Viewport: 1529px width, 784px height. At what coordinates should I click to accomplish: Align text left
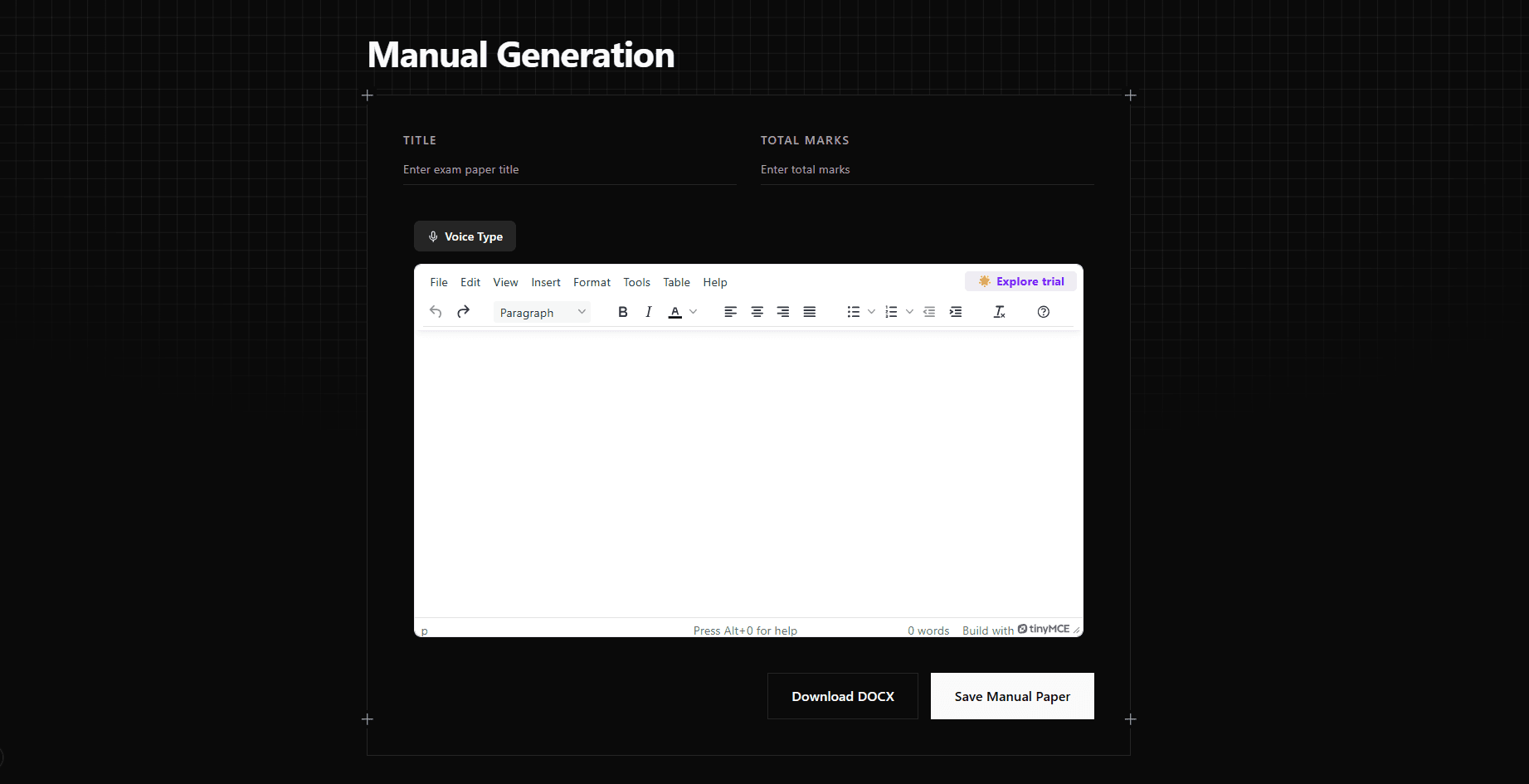pyautogui.click(x=730, y=312)
